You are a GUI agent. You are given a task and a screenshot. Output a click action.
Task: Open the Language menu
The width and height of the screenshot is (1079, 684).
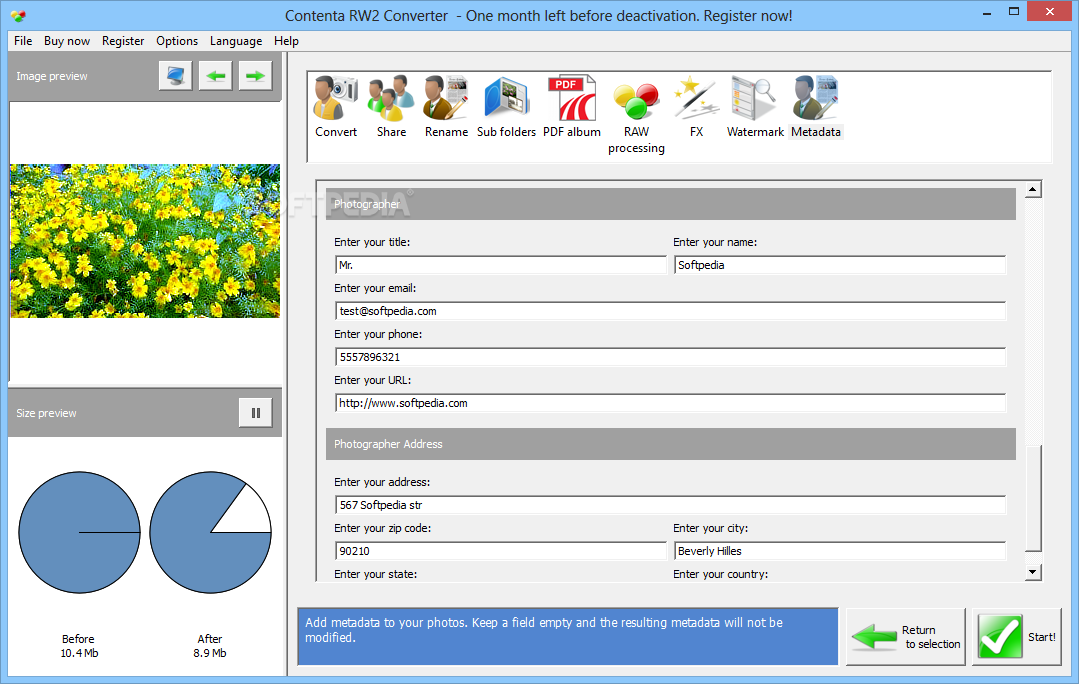pyautogui.click(x=236, y=41)
